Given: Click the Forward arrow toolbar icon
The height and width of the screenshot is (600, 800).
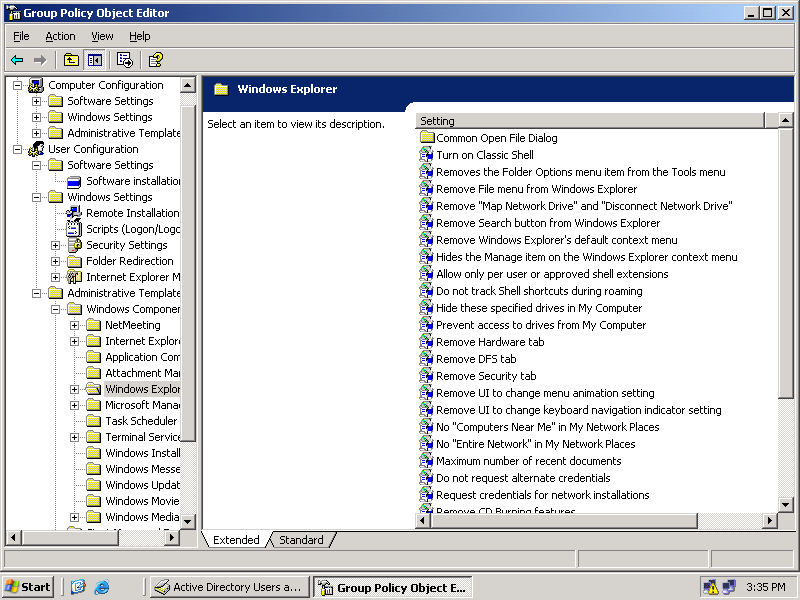Looking at the screenshot, I should 40,60.
